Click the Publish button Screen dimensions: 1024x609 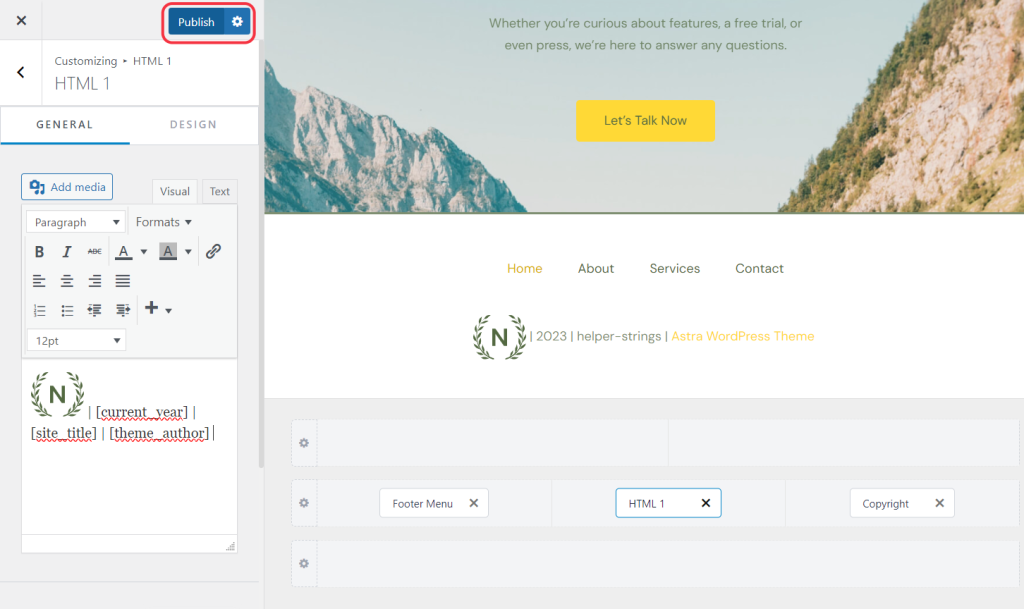(x=196, y=22)
